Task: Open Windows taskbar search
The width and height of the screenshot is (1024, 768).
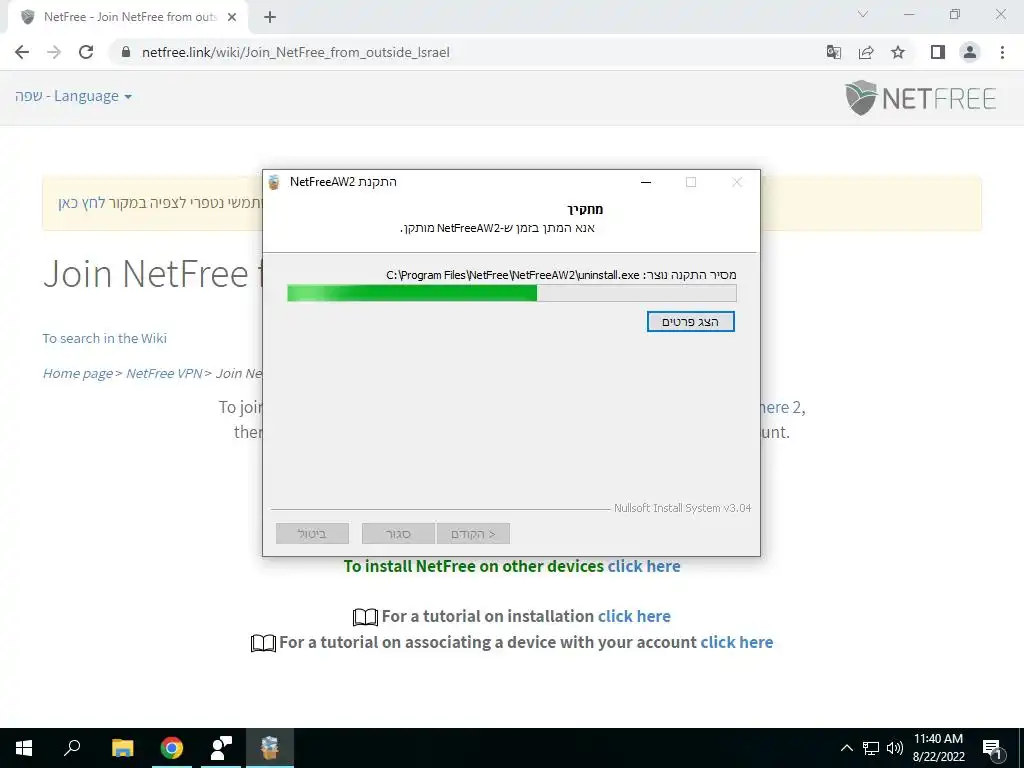Action: pos(72,748)
